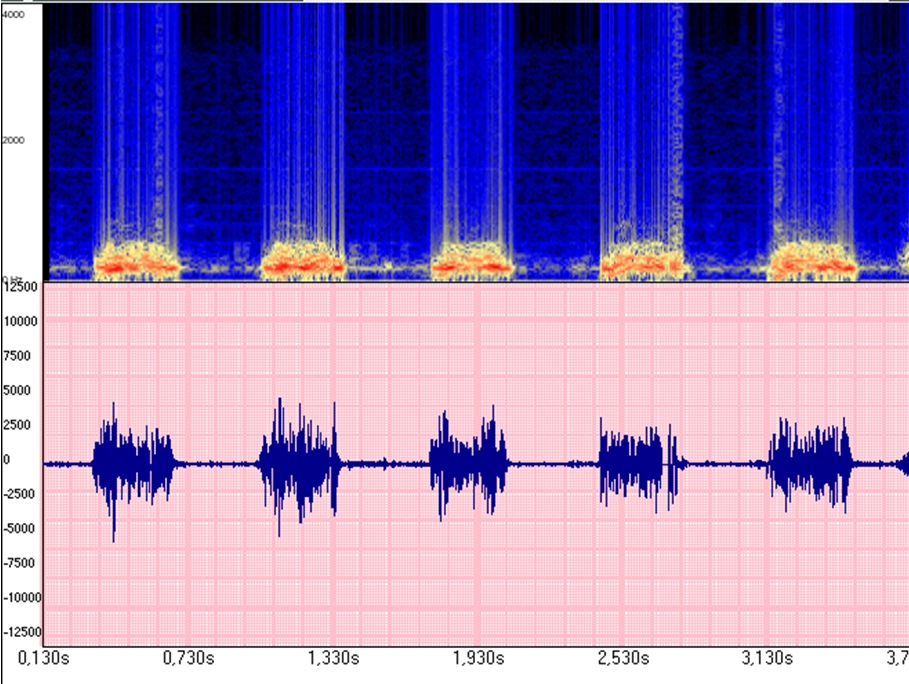Click the fourth waveform burst
909x684 pixels.
coord(637,463)
